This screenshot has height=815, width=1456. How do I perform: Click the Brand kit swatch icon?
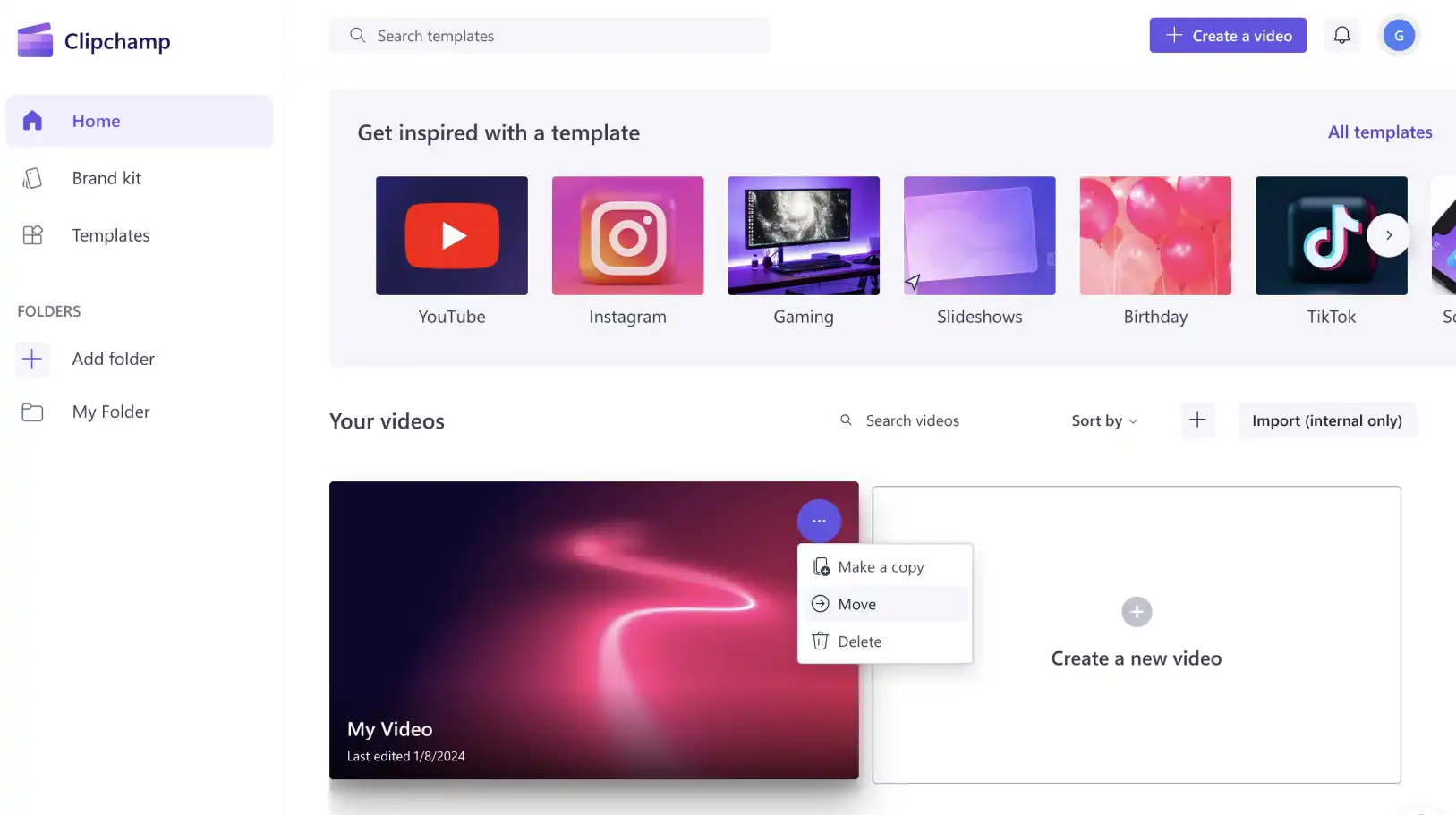(32, 178)
